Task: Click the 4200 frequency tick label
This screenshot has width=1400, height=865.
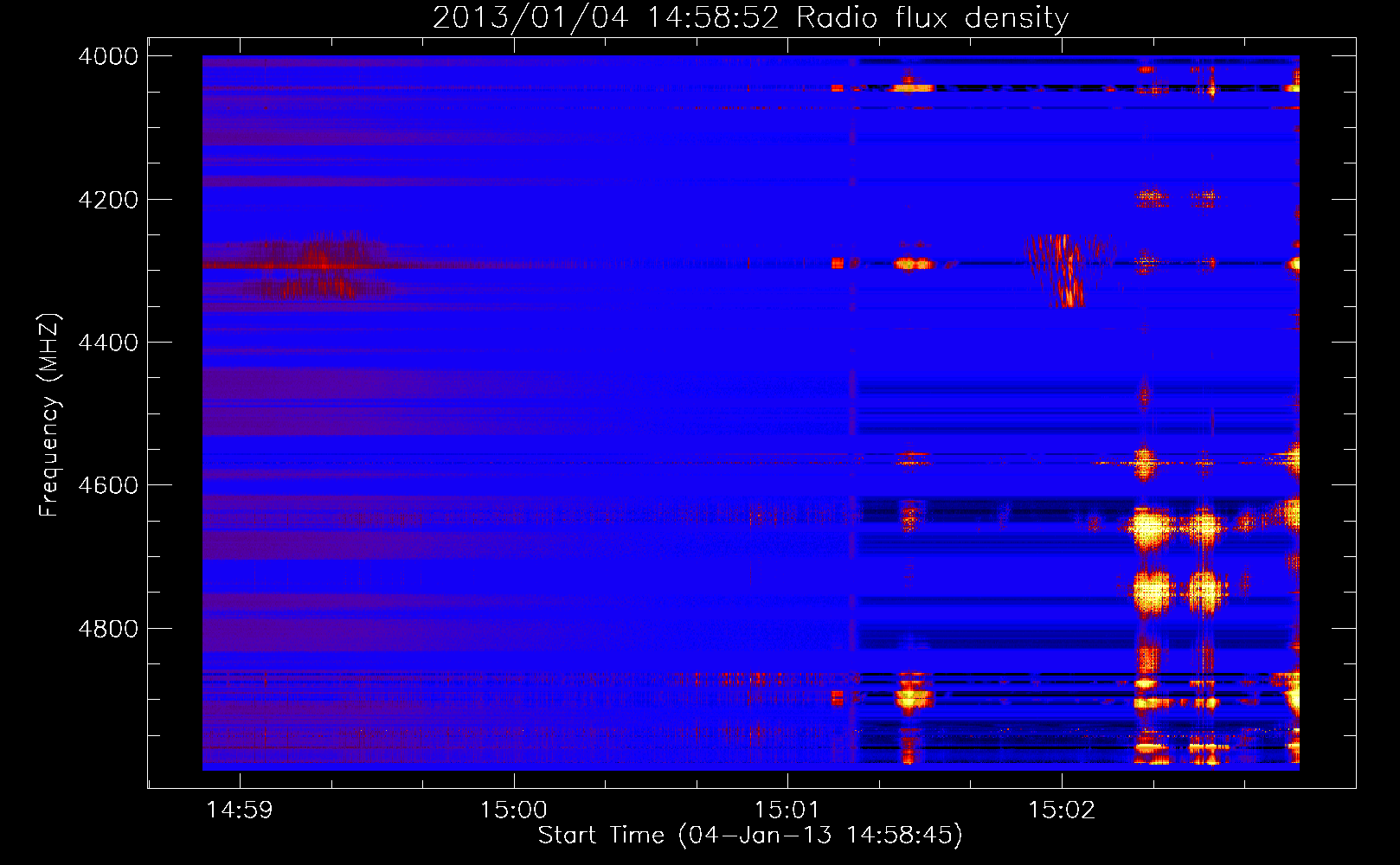Action: coord(108,199)
